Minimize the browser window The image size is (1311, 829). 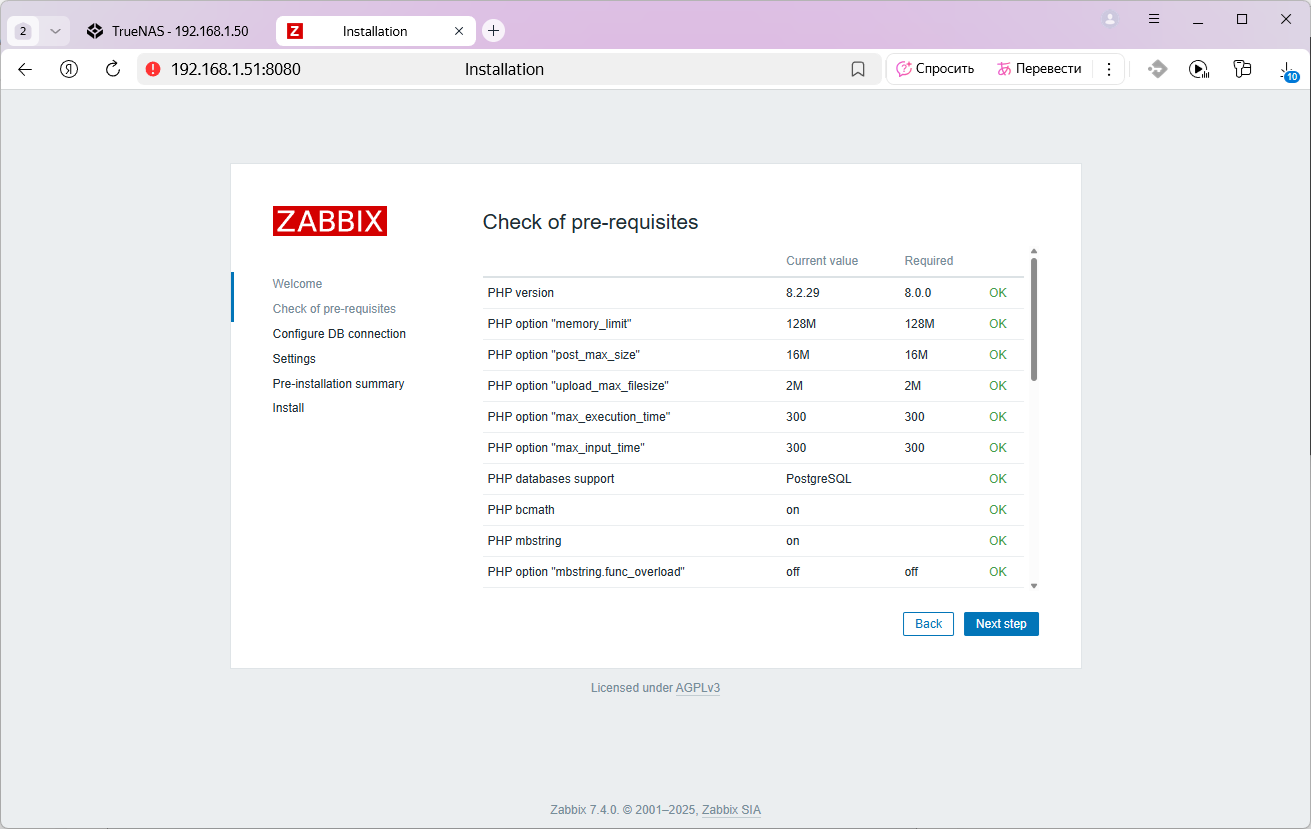1198,19
